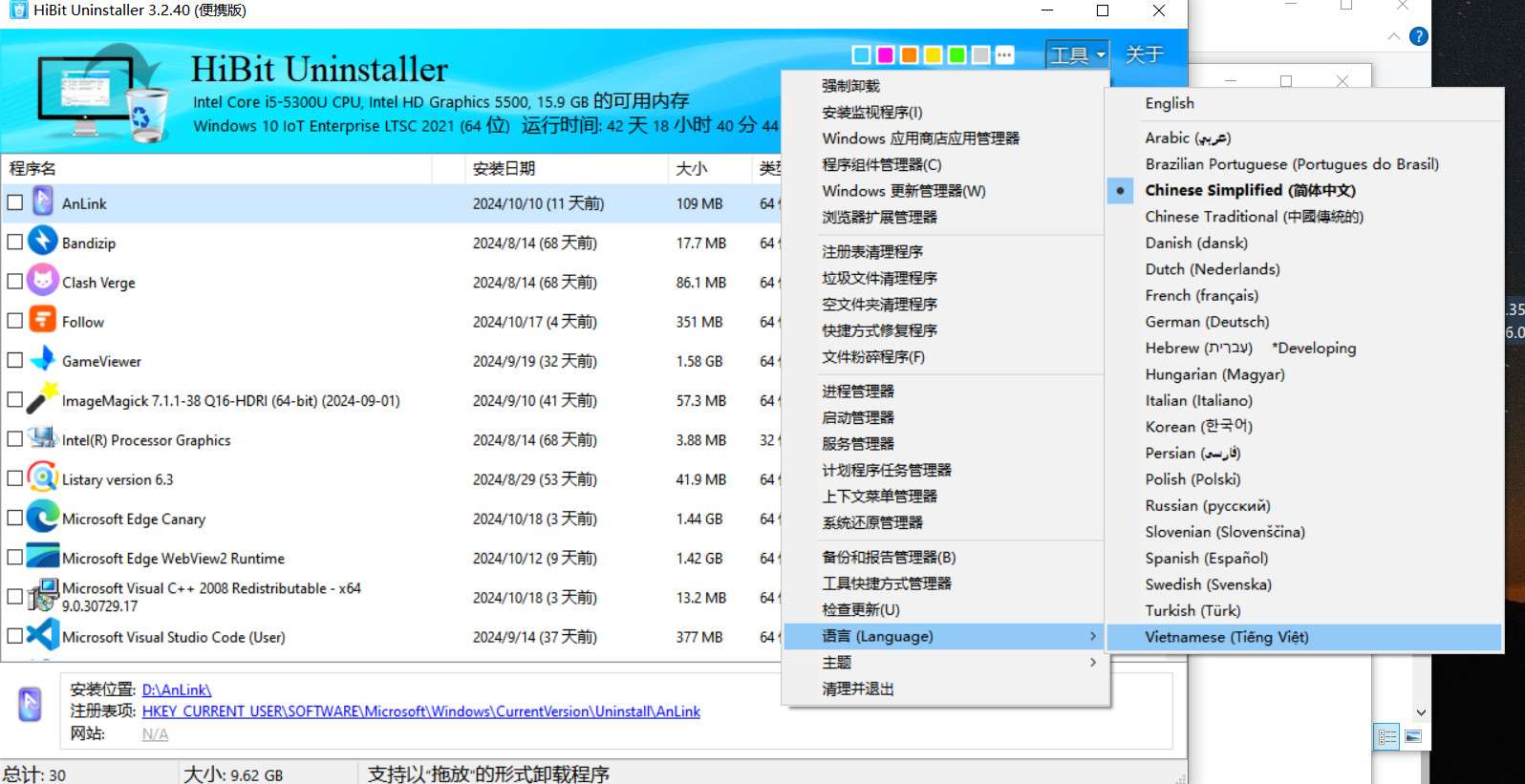Check the Follow checkbox

(x=14, y=321)
